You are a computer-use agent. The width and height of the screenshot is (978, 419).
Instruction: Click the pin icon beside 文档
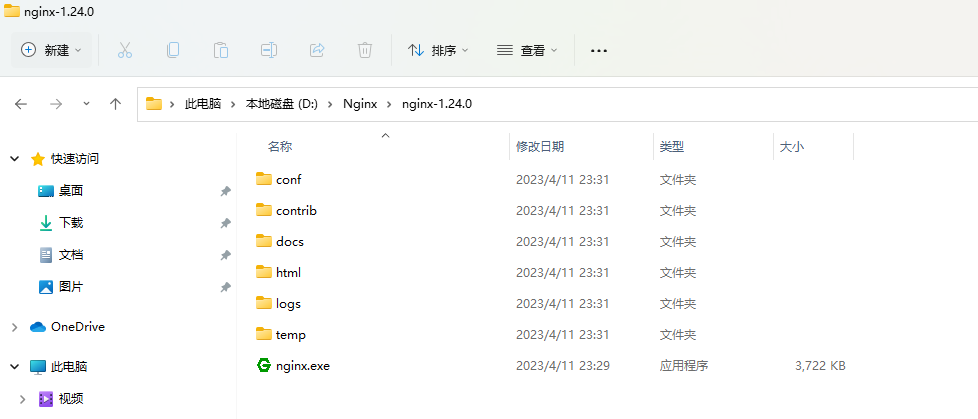tap(226, 255)
